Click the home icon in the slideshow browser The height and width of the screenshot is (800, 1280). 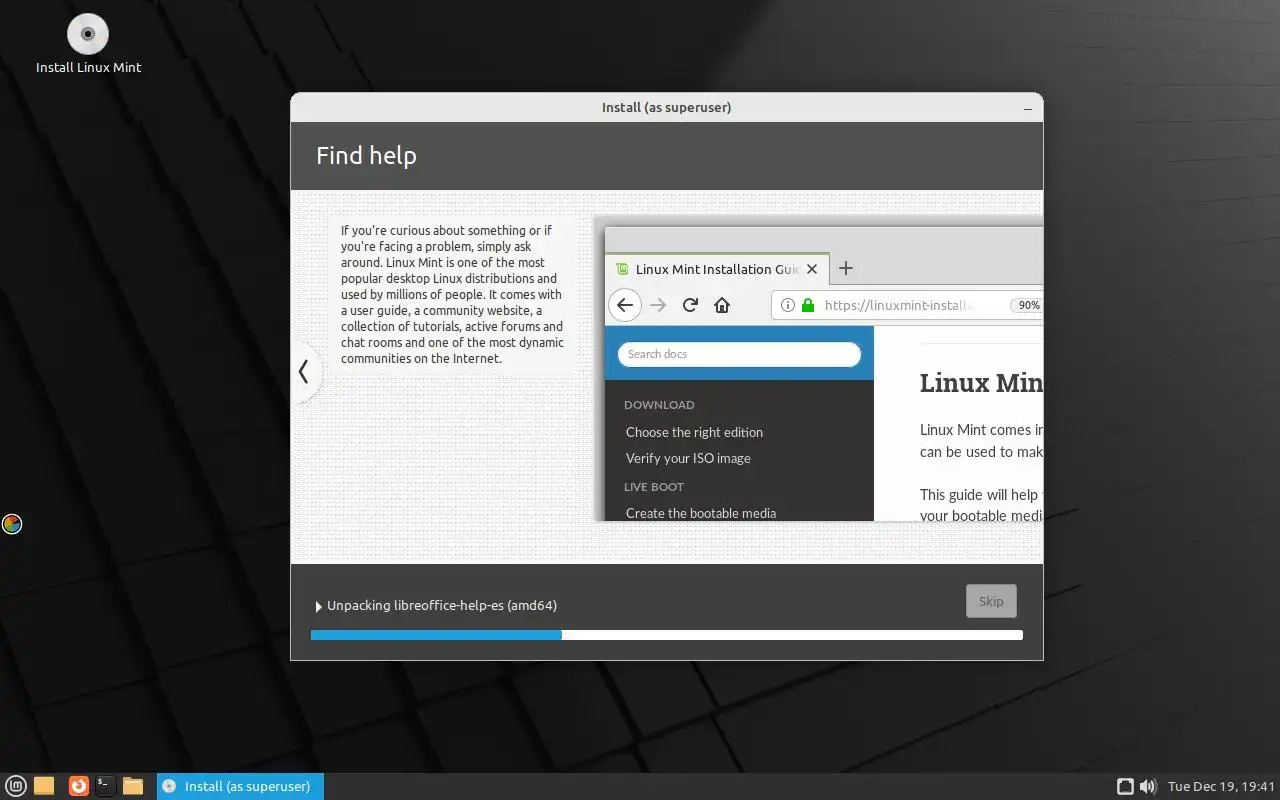(722, 305)
